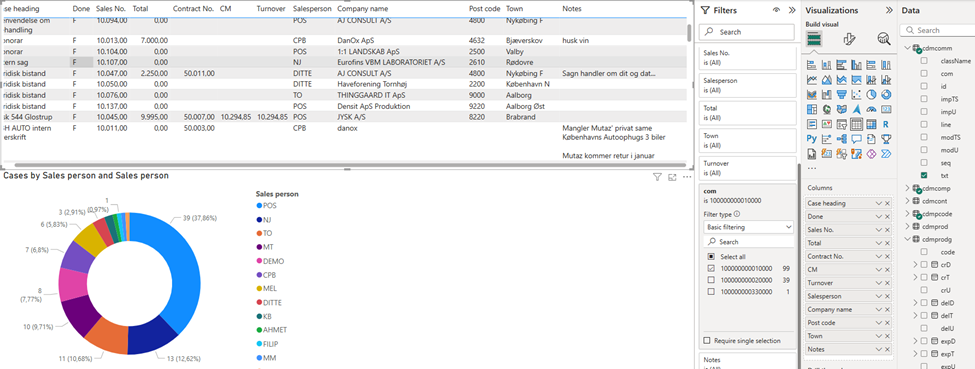Open the Analytics pane magnifier icon
975x369 pixels.
coord(884,39)
